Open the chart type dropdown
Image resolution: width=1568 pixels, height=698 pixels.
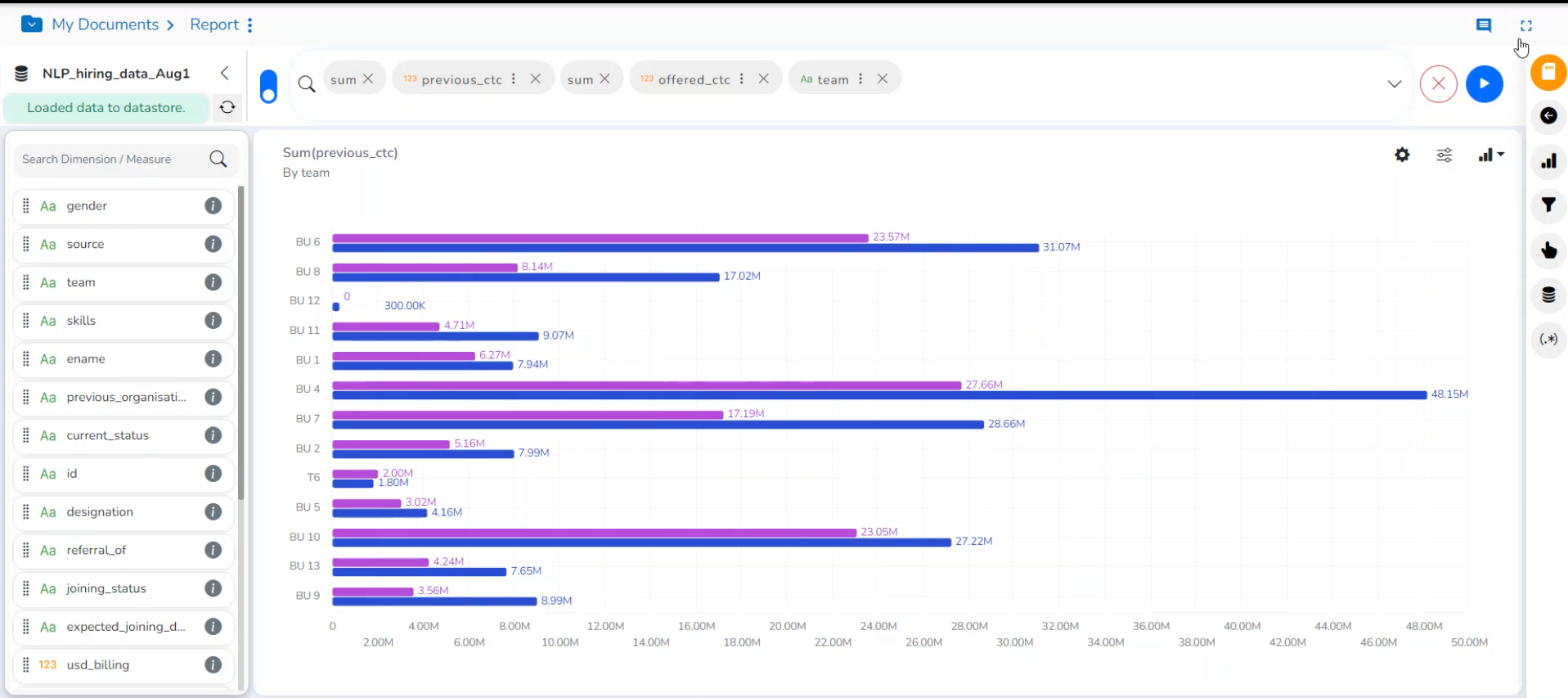coord(1491,155)
